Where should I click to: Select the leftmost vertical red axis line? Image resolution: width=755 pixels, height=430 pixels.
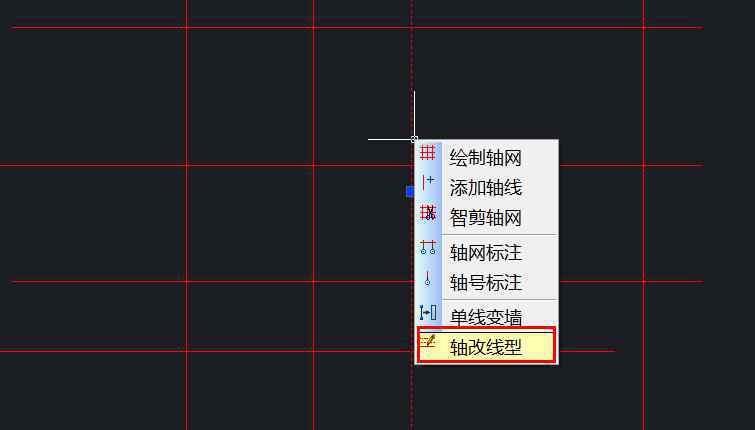point(187,215)
